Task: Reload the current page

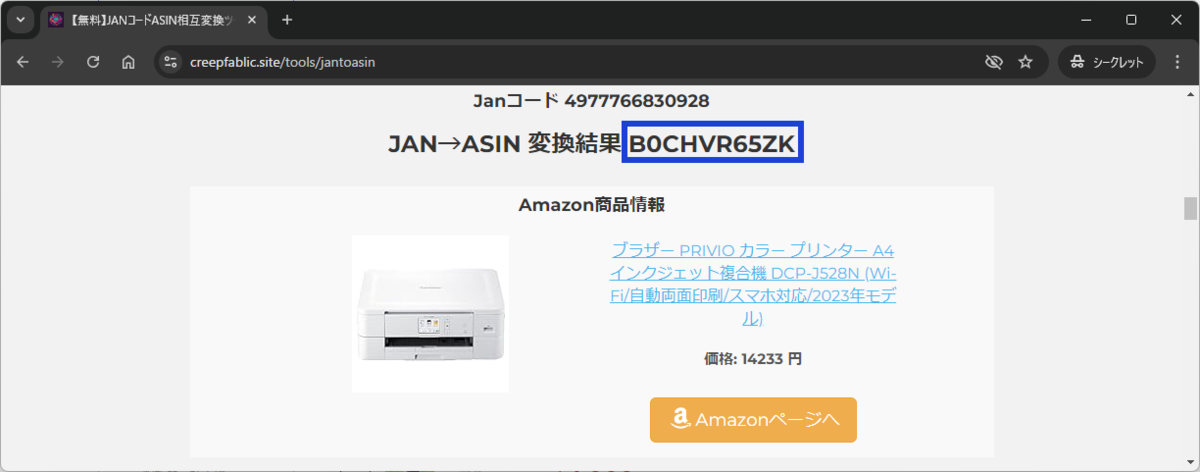Action: (93, 62)
